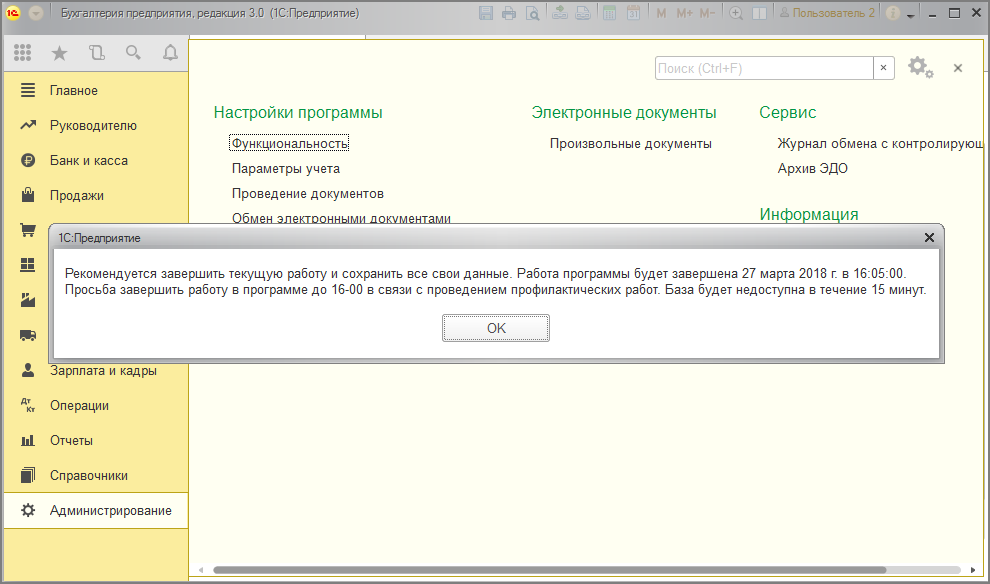
Task: Open the history scroll icon
Action: click(96, 53)
